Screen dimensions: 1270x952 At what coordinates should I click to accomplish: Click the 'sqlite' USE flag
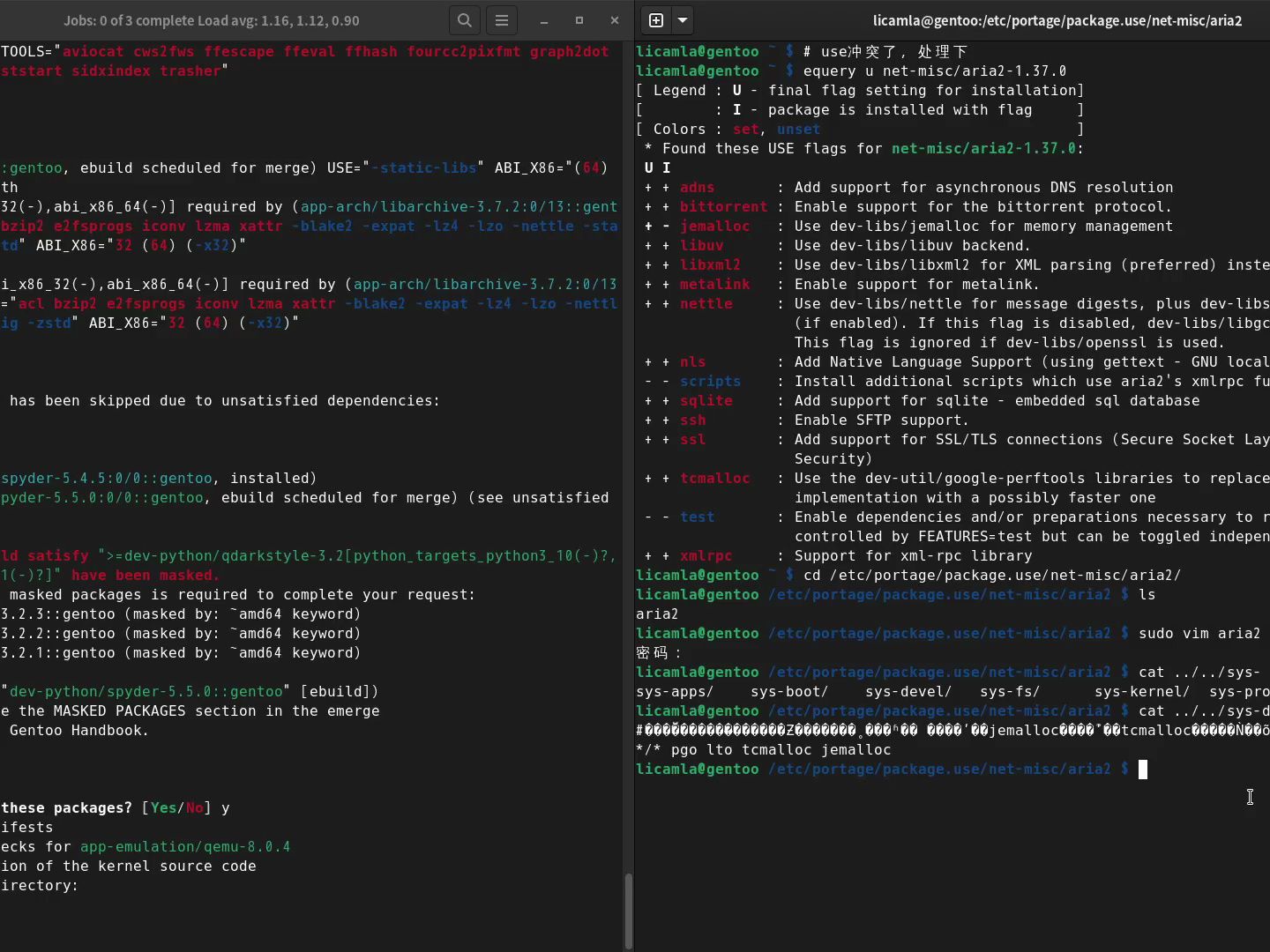[706, 400]
